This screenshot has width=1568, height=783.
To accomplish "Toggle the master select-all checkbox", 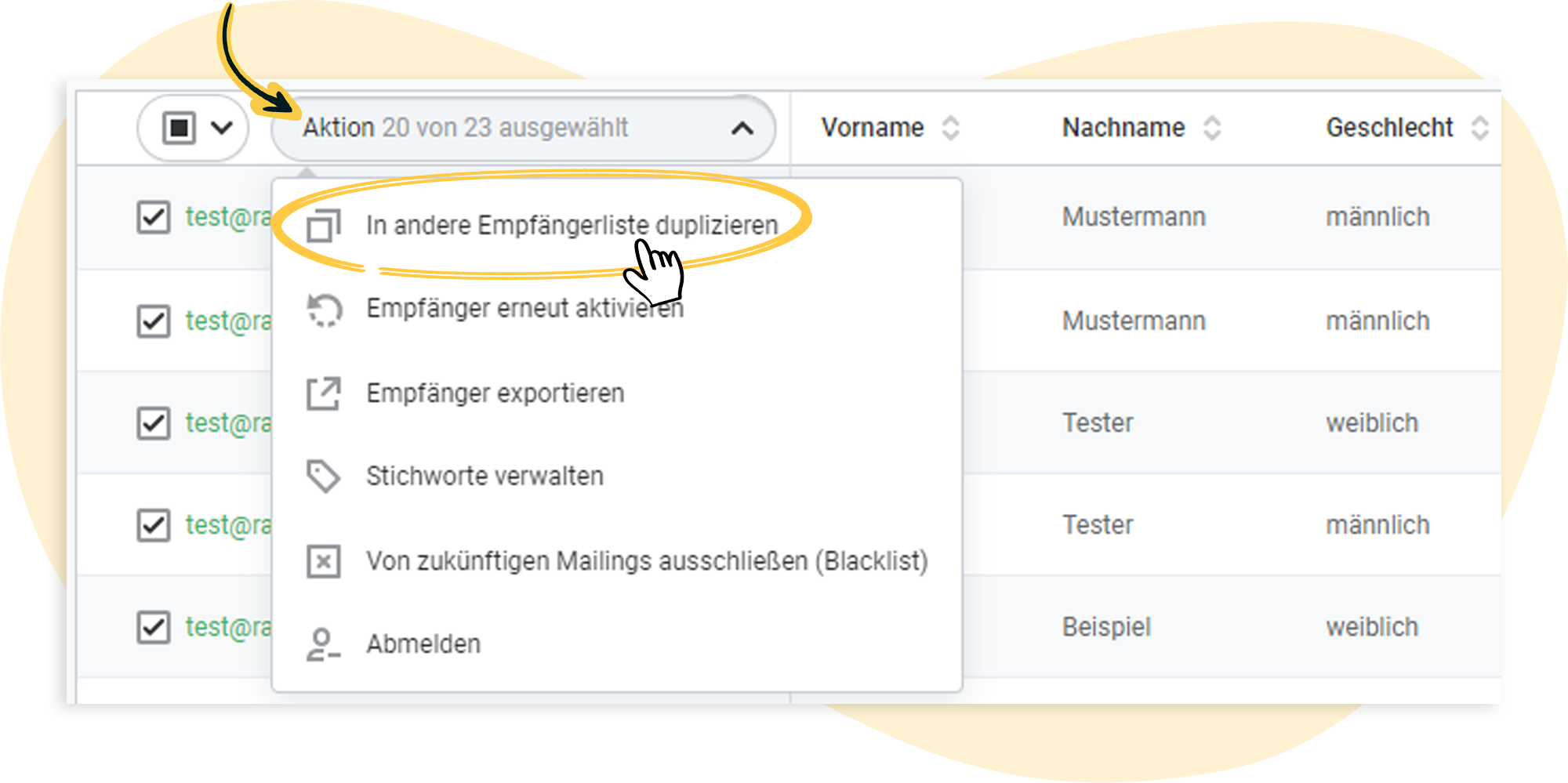I will [179, 128].
